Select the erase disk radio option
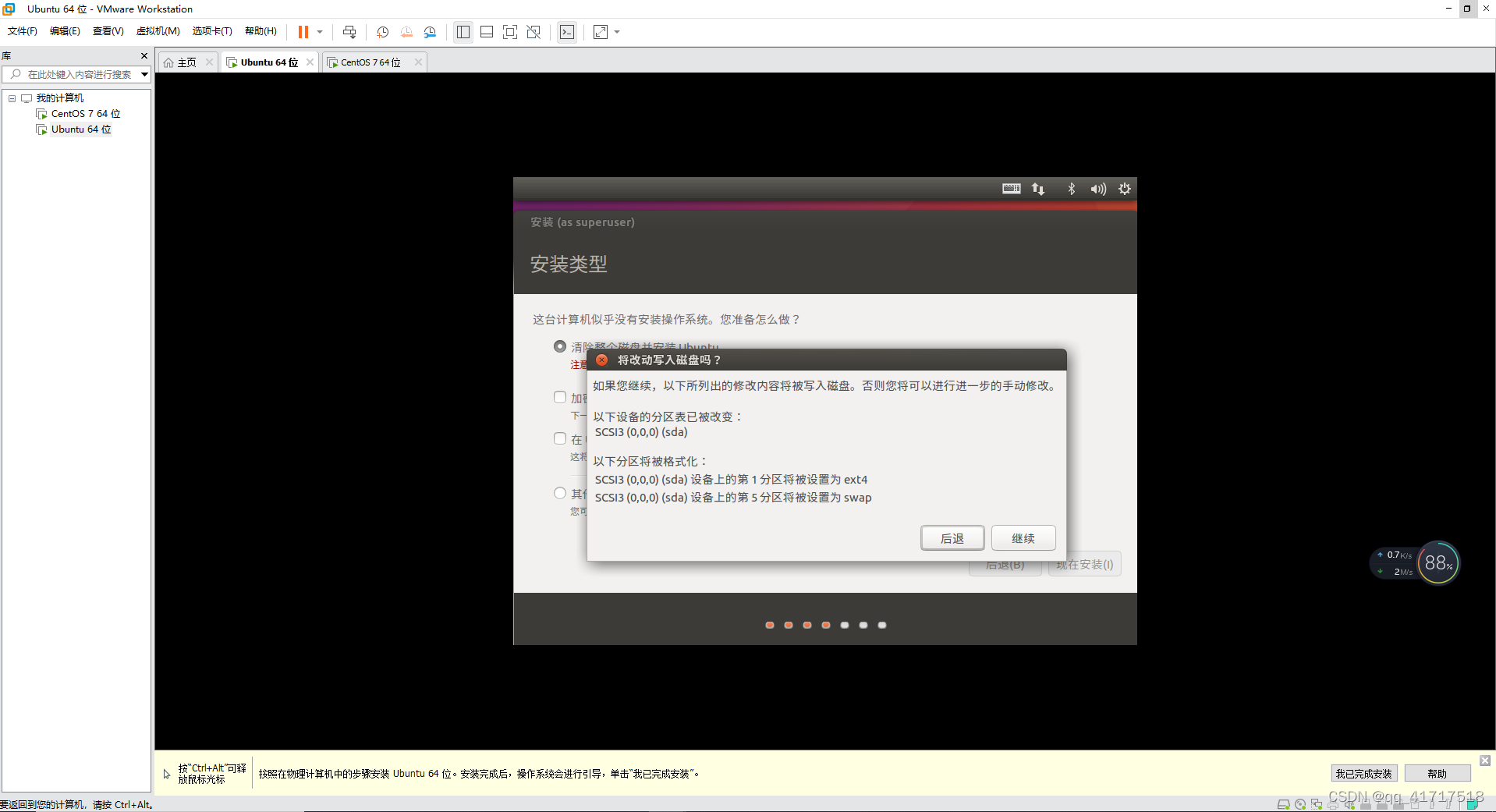This screenshot has height=812, width=1496. click(x=560, y=346)
